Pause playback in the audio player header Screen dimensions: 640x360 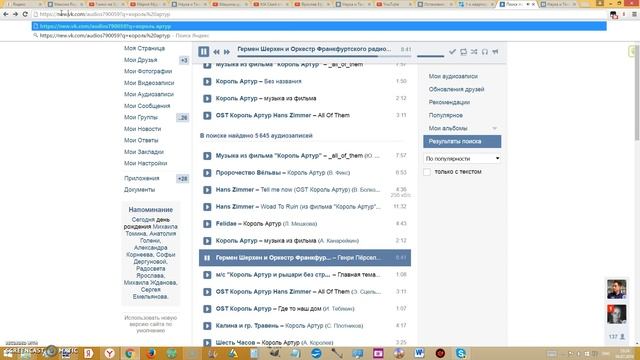click(x=203, y=51)
